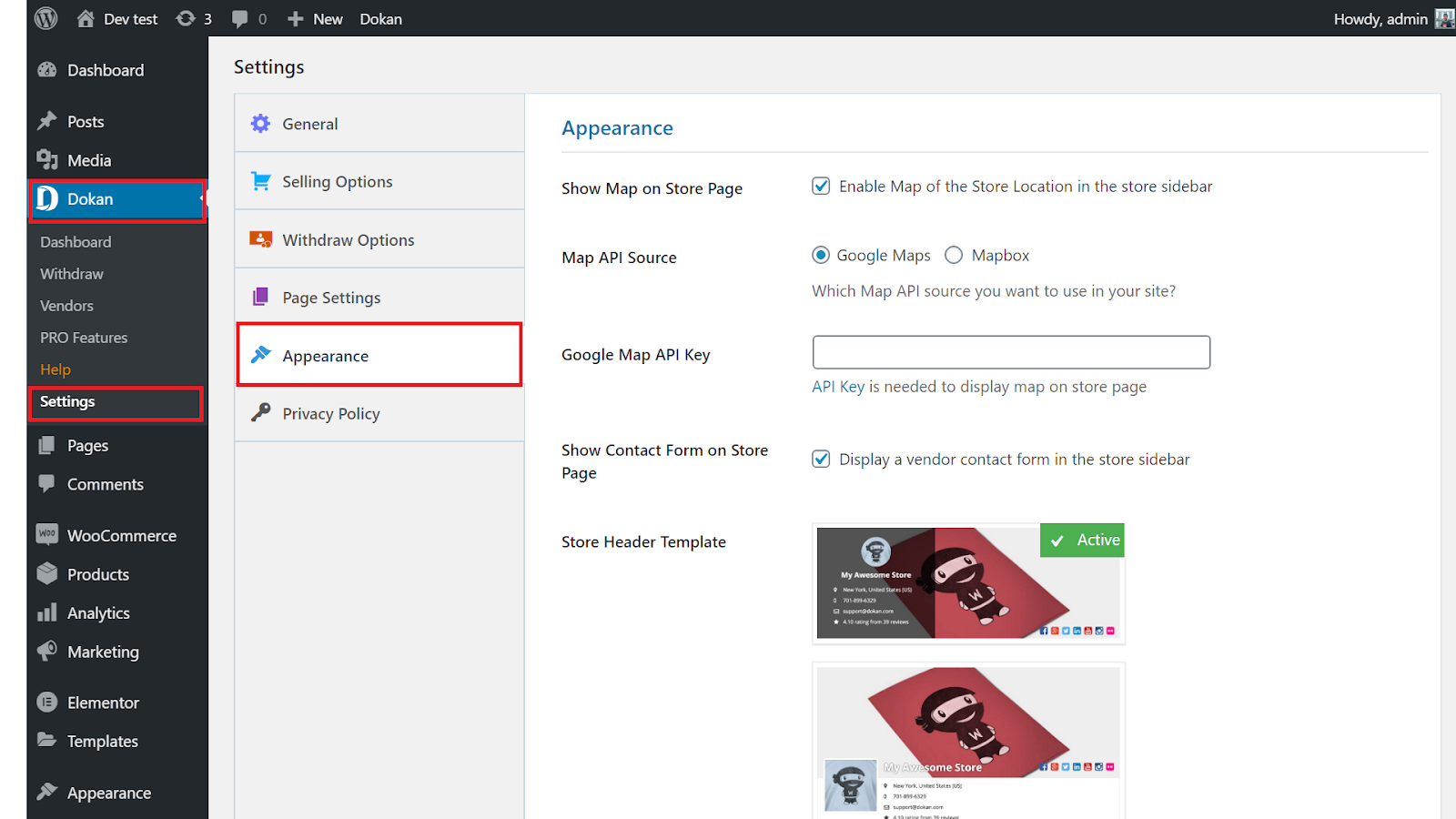The image size is (1456, 819).
Task: Open the Appearance settings tab
Action: click(379, 355)
